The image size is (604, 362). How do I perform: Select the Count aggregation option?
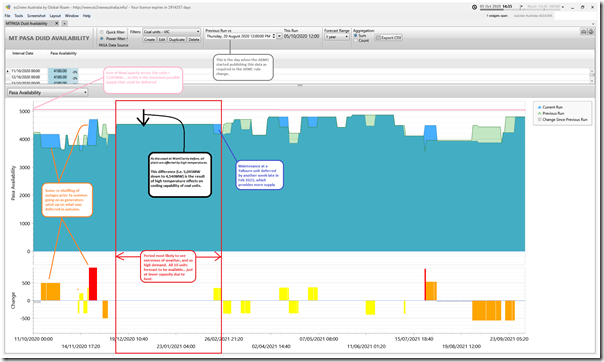(356, 40)
